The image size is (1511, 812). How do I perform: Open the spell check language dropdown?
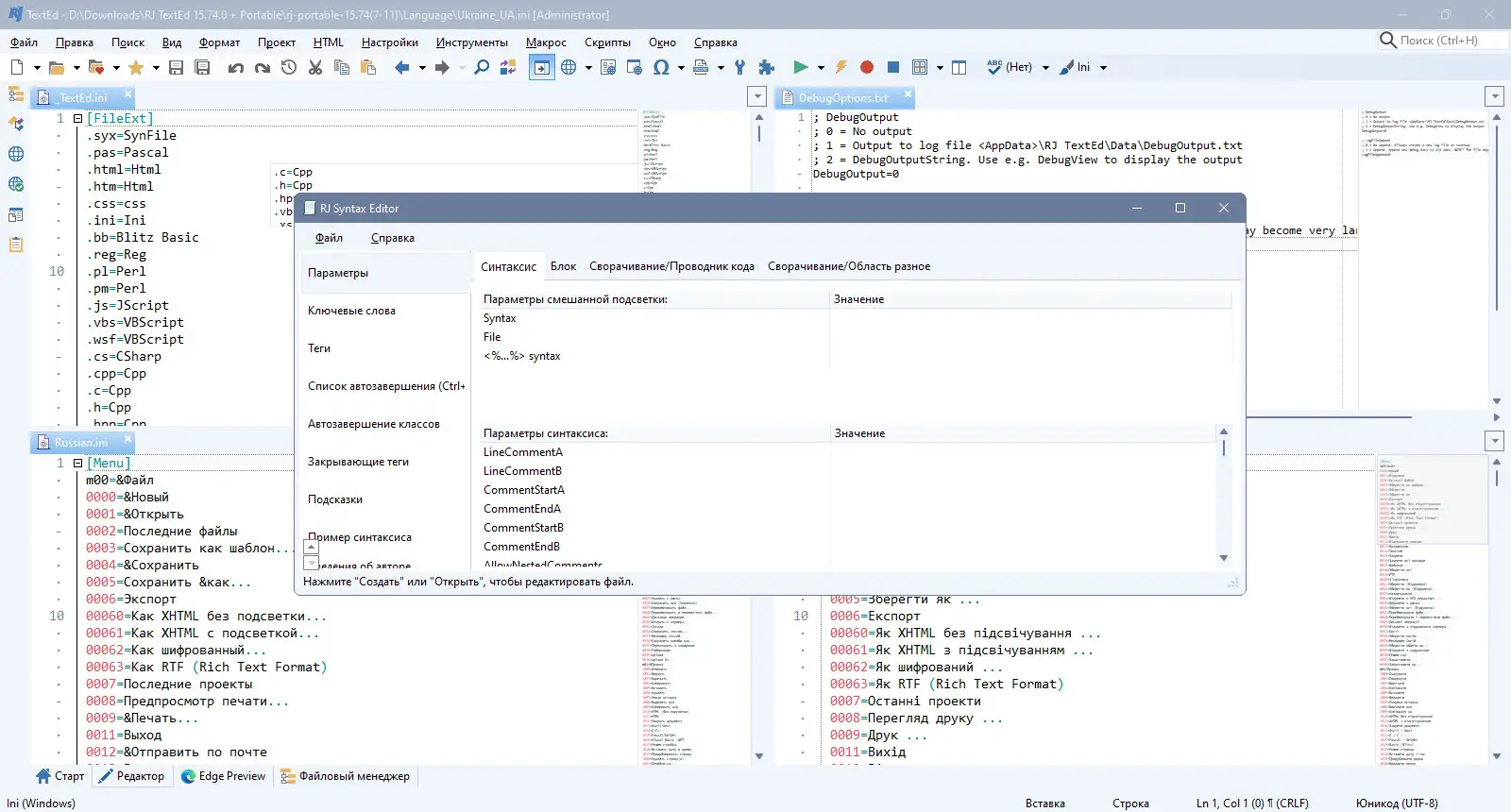1045,67
